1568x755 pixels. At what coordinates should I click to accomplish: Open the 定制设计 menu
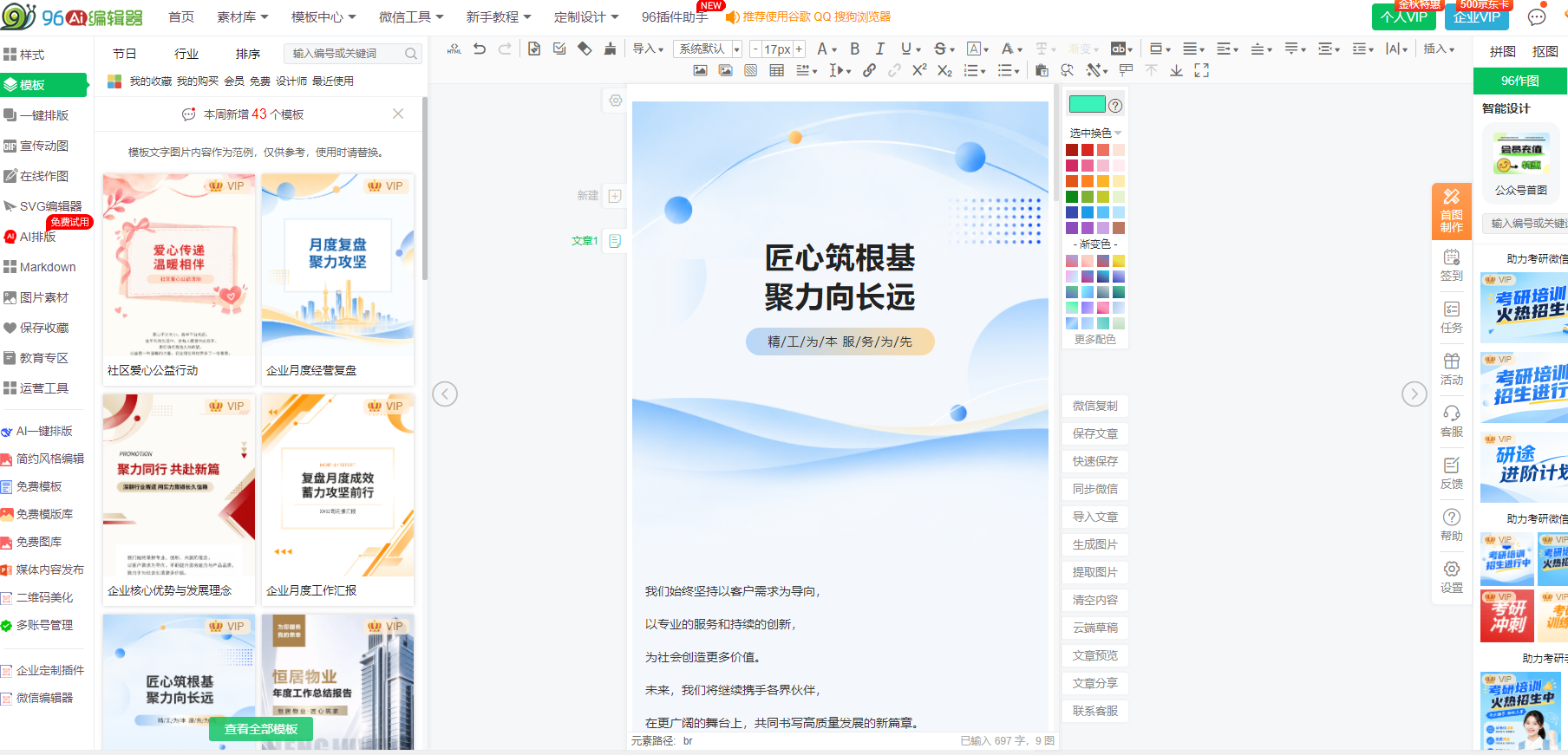tap(586, 17)
